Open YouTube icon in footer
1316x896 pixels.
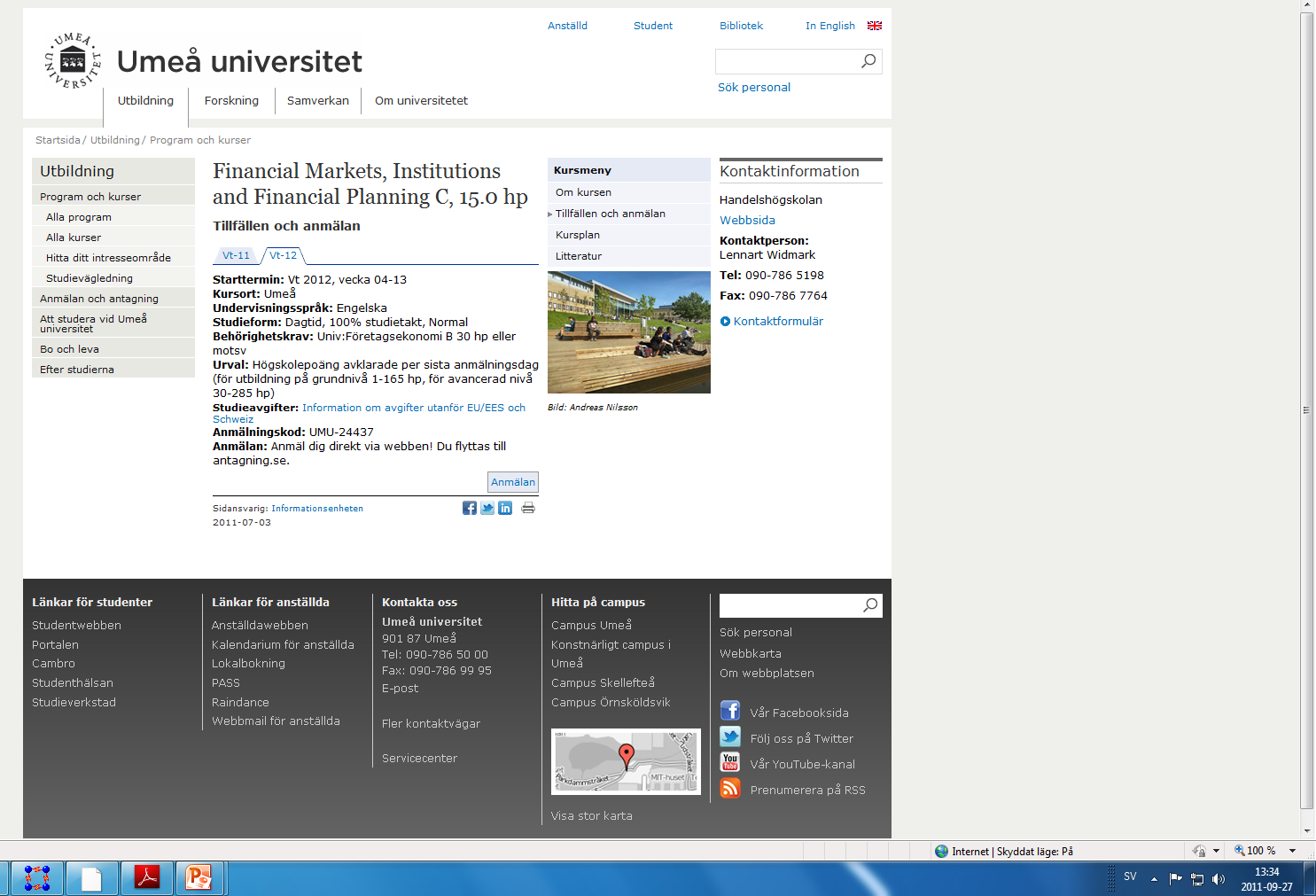pos(730,762)
